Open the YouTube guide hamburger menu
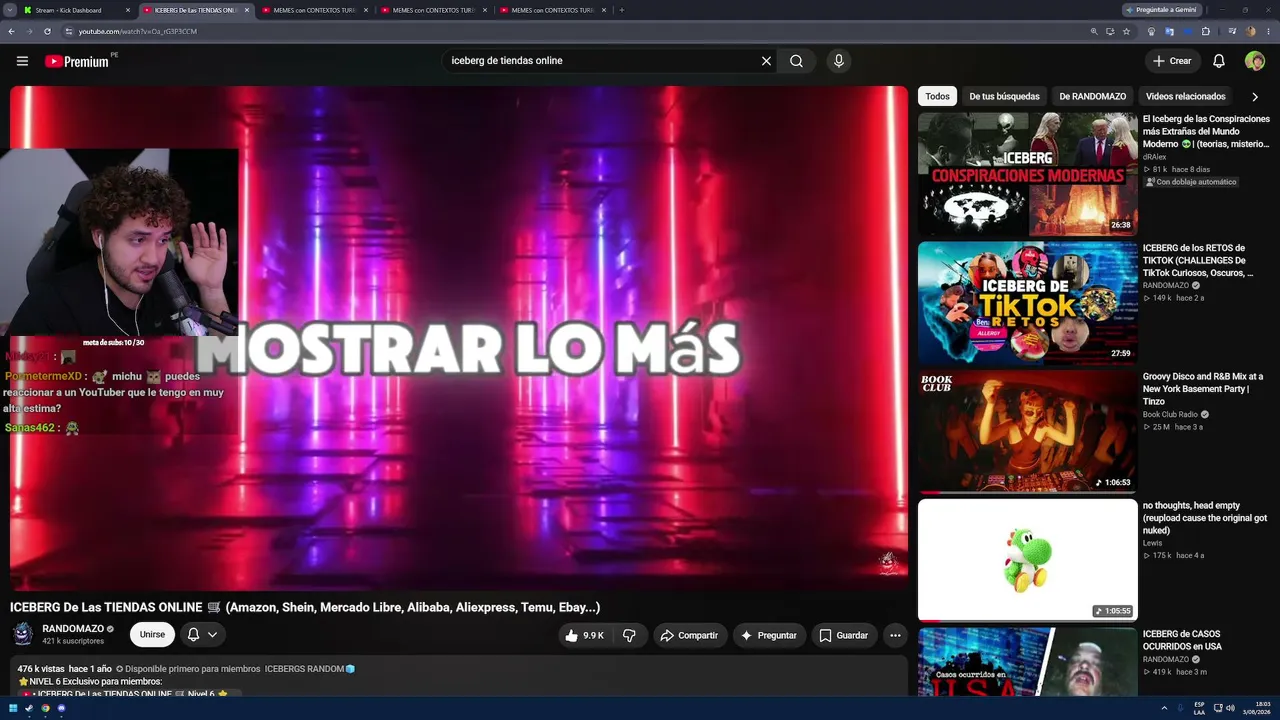Viewport: 1280px width, 720px height. click(x=22, y=61)
